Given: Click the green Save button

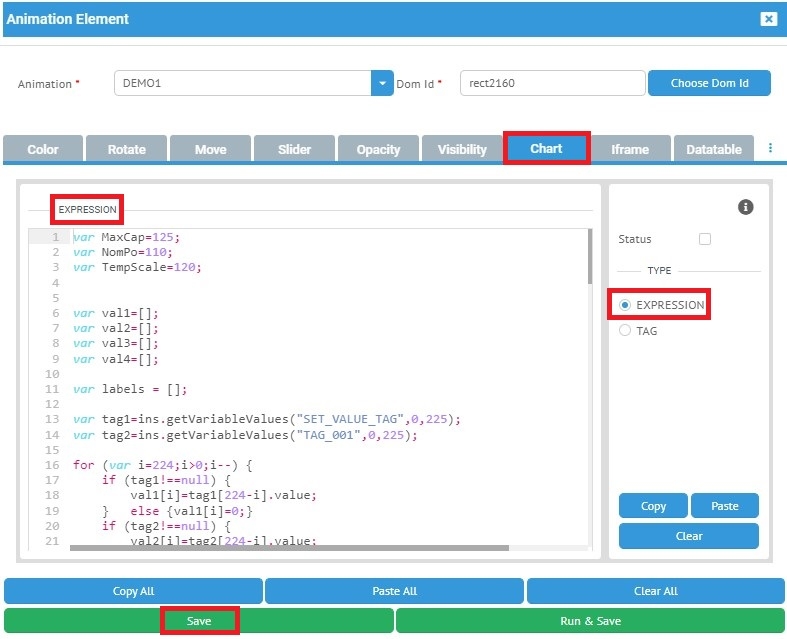Looking at the screenshot, I should click(x=199, y=621).
